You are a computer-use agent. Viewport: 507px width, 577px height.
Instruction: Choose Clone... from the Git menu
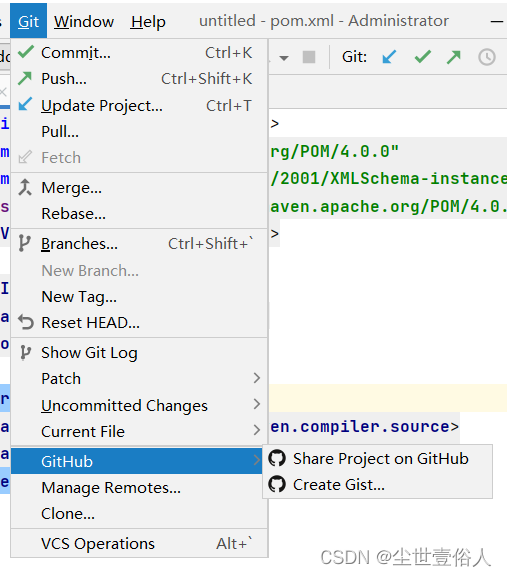139,514
